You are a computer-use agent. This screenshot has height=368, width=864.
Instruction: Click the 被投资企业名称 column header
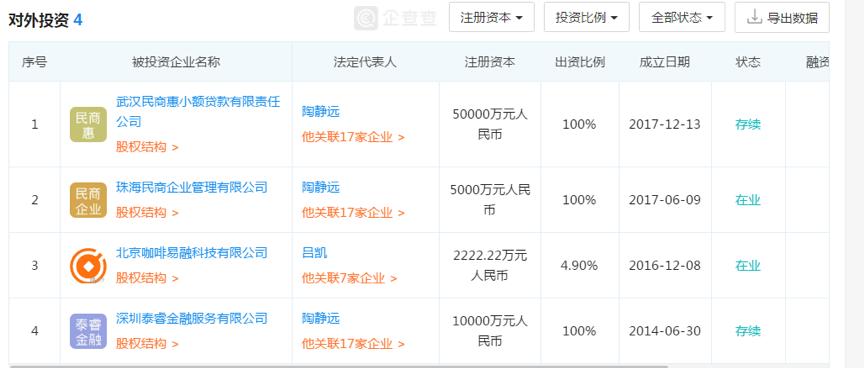176,62
